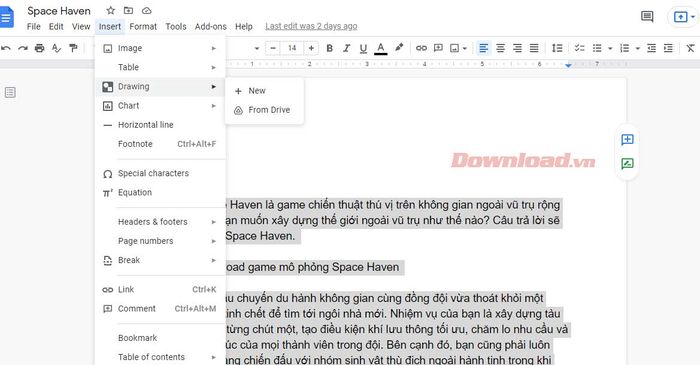This screenshot has width=700, height=365.
Task: Click the Share button icon
Action: 680,17
